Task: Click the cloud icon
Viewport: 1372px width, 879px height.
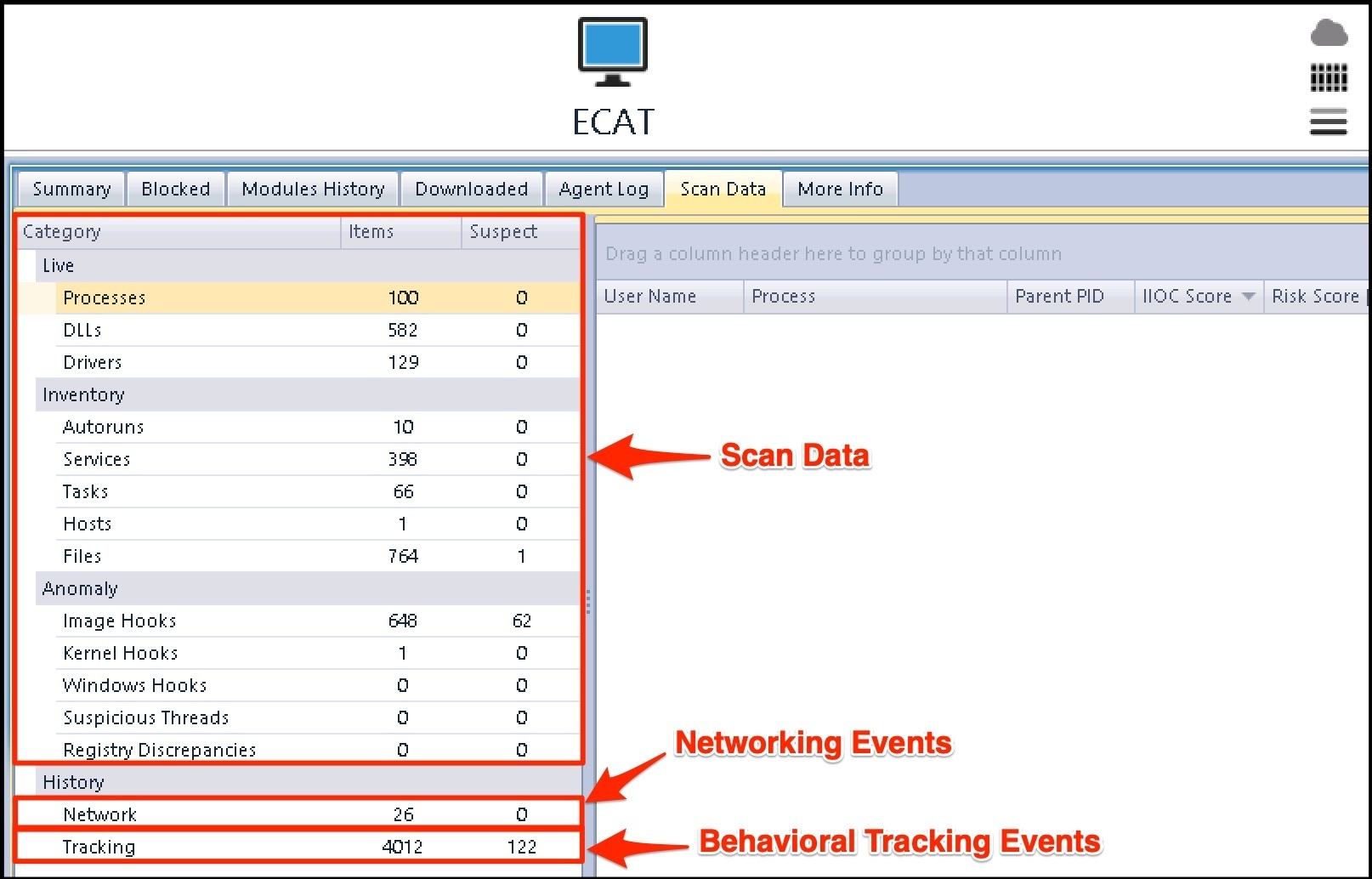Action: point(1329,33)
